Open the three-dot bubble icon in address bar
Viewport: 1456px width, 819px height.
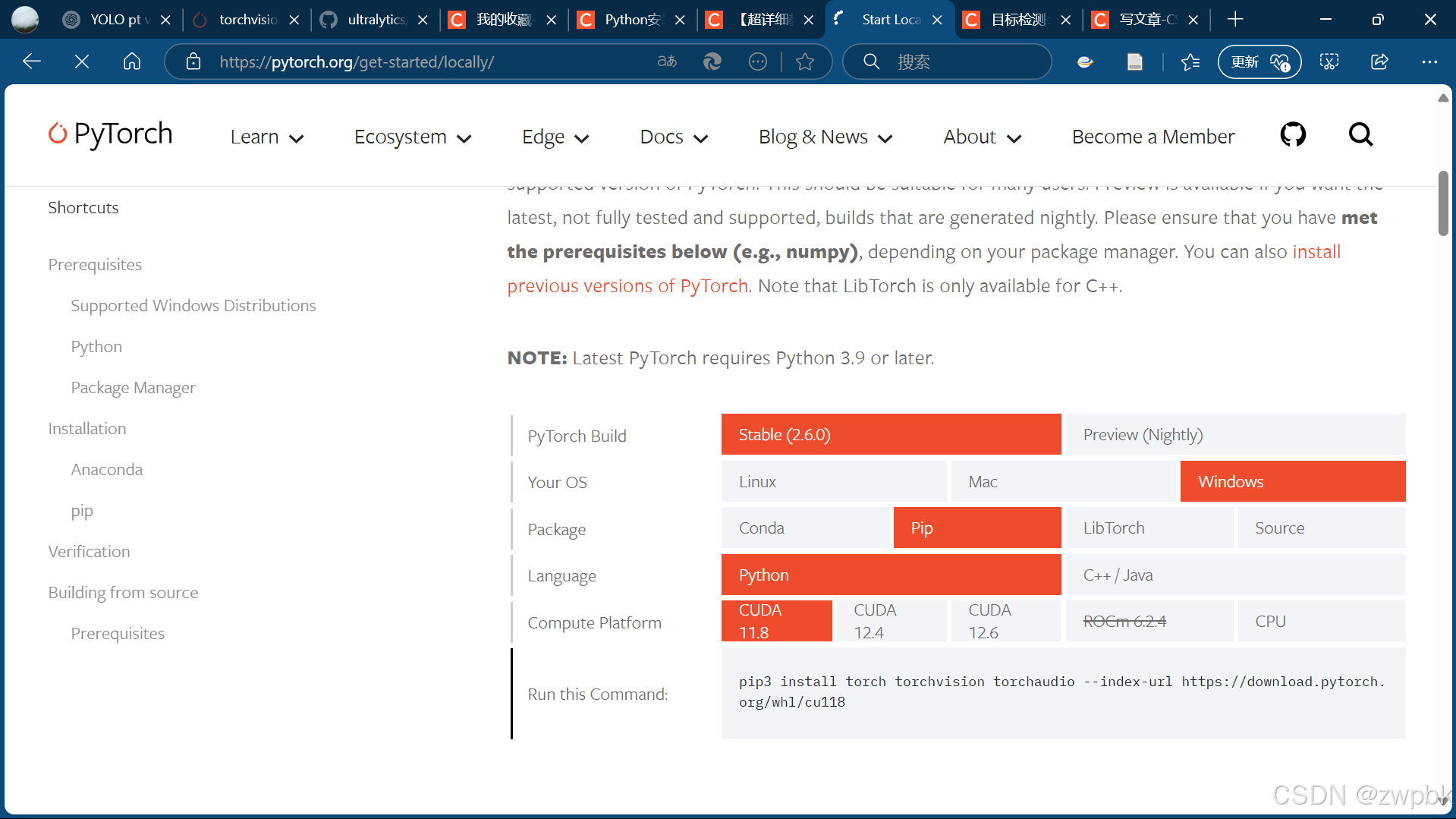point(758,61)
